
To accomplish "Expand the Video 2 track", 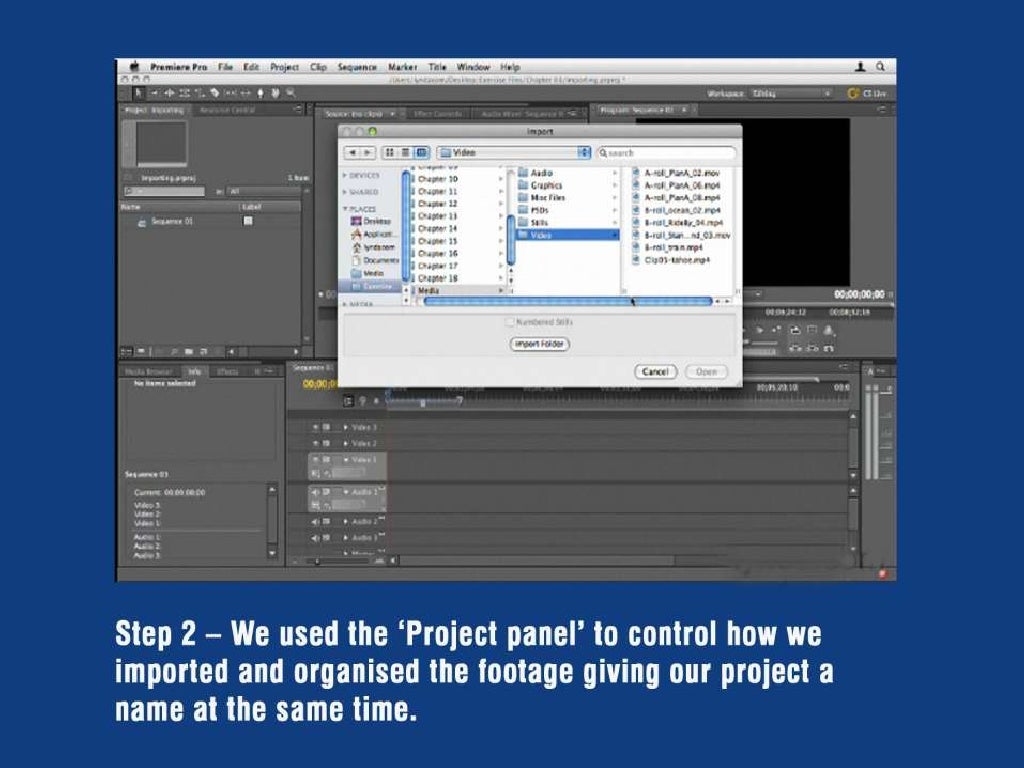I will click(x=345, y=443).
